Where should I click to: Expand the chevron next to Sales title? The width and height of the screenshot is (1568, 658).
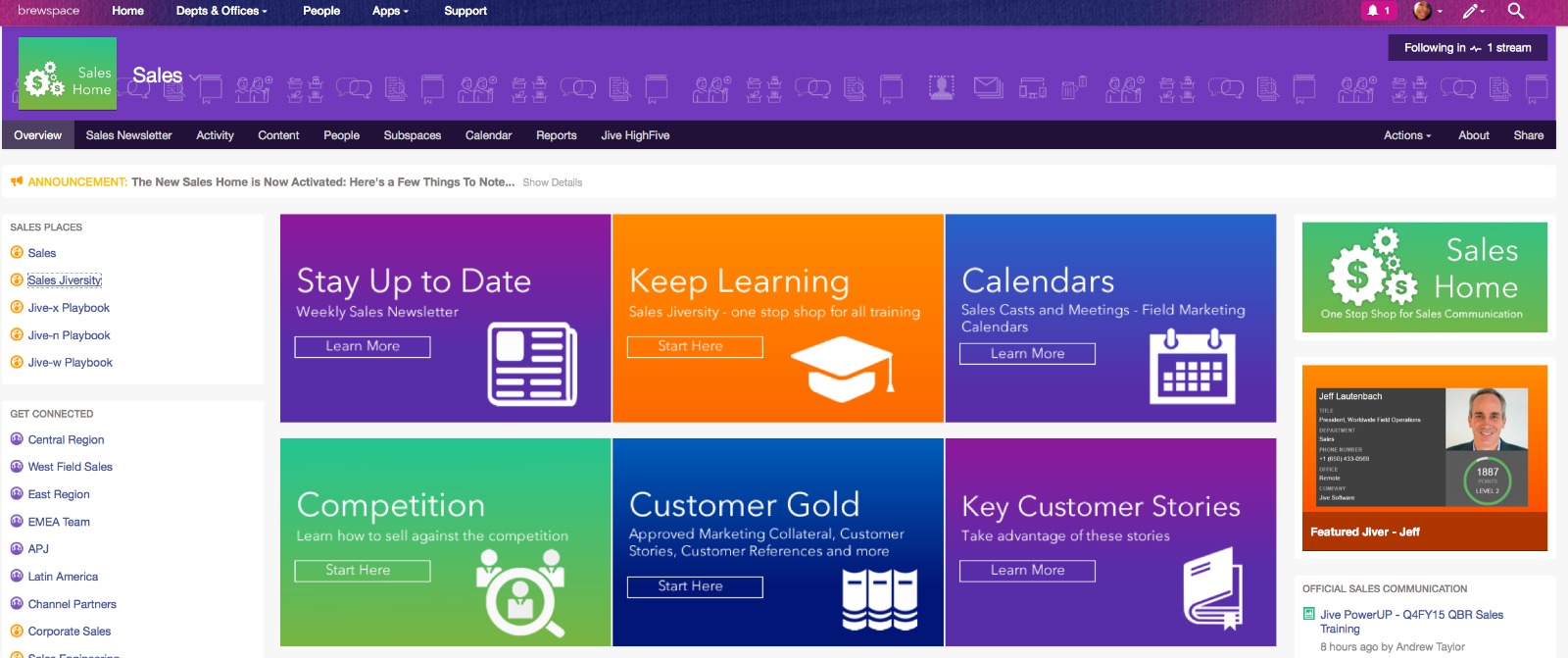[x=194, y=76]
